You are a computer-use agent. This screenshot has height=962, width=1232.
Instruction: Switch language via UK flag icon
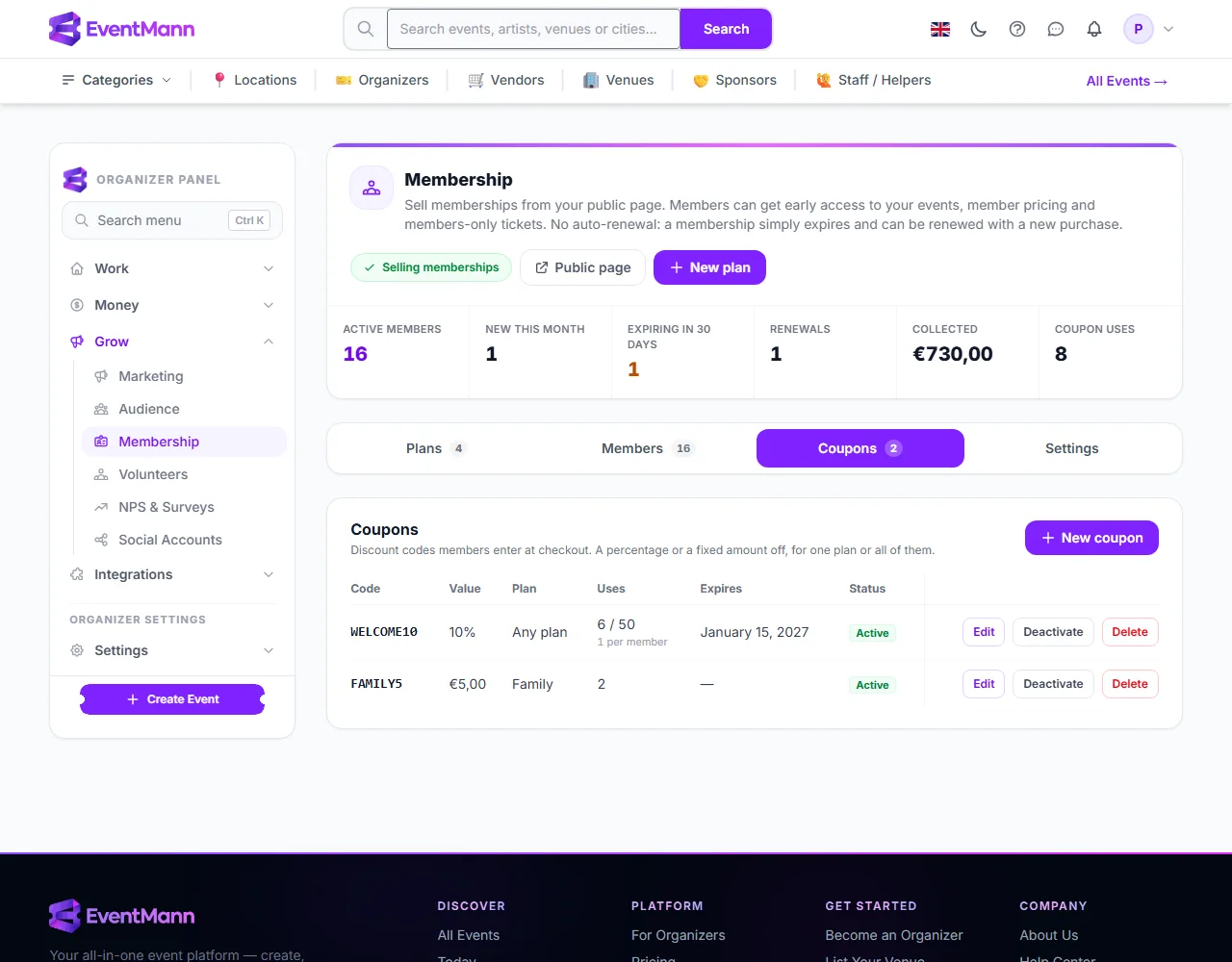tap(940, 29)
